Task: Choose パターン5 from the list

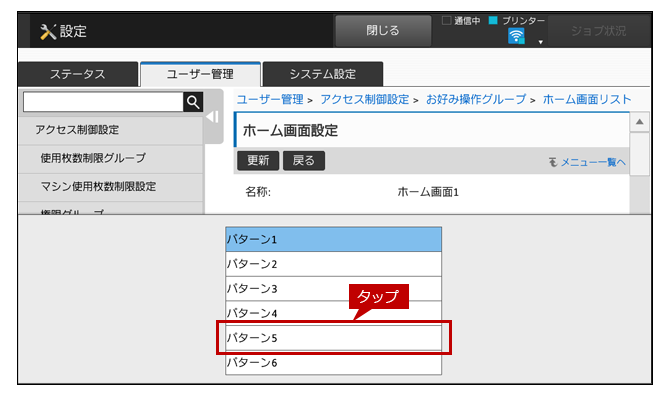Action: pos(333,338)
